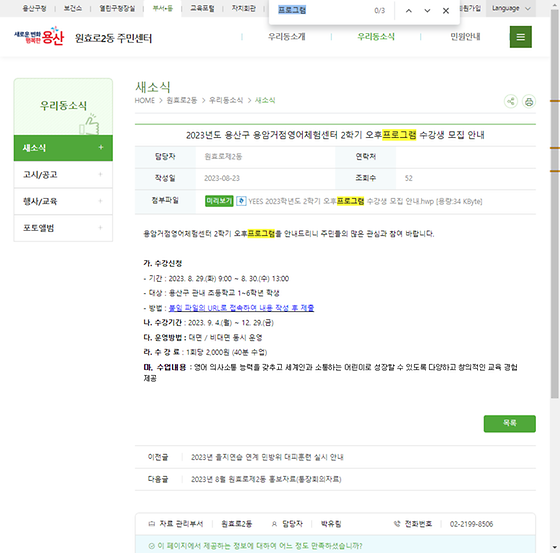Select the 부서•동 top tab
This screenshot has width=560, height=553.
(162, 8)
